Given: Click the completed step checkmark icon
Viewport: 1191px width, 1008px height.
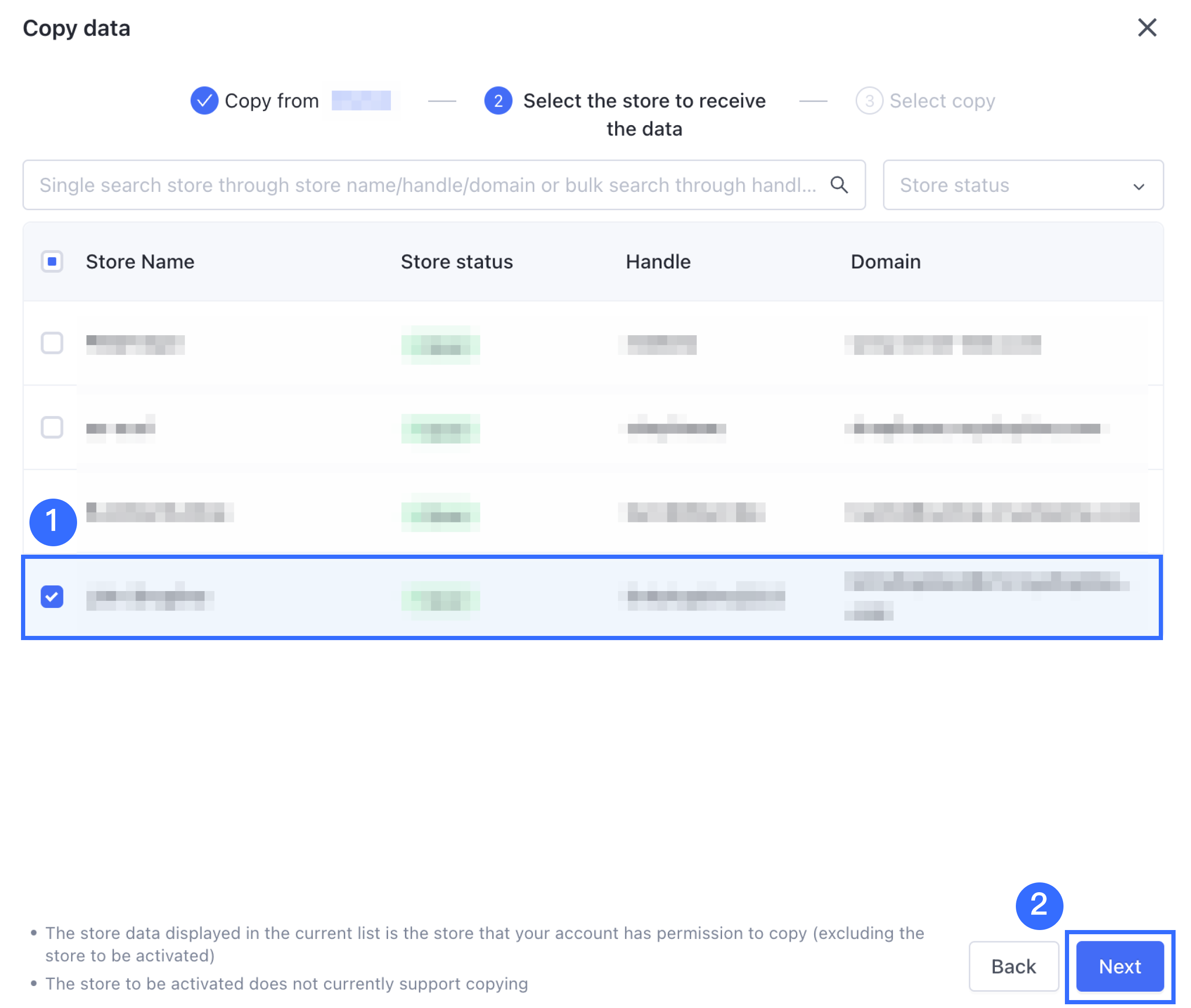Looking at the screenshot, I should point(204,100).
